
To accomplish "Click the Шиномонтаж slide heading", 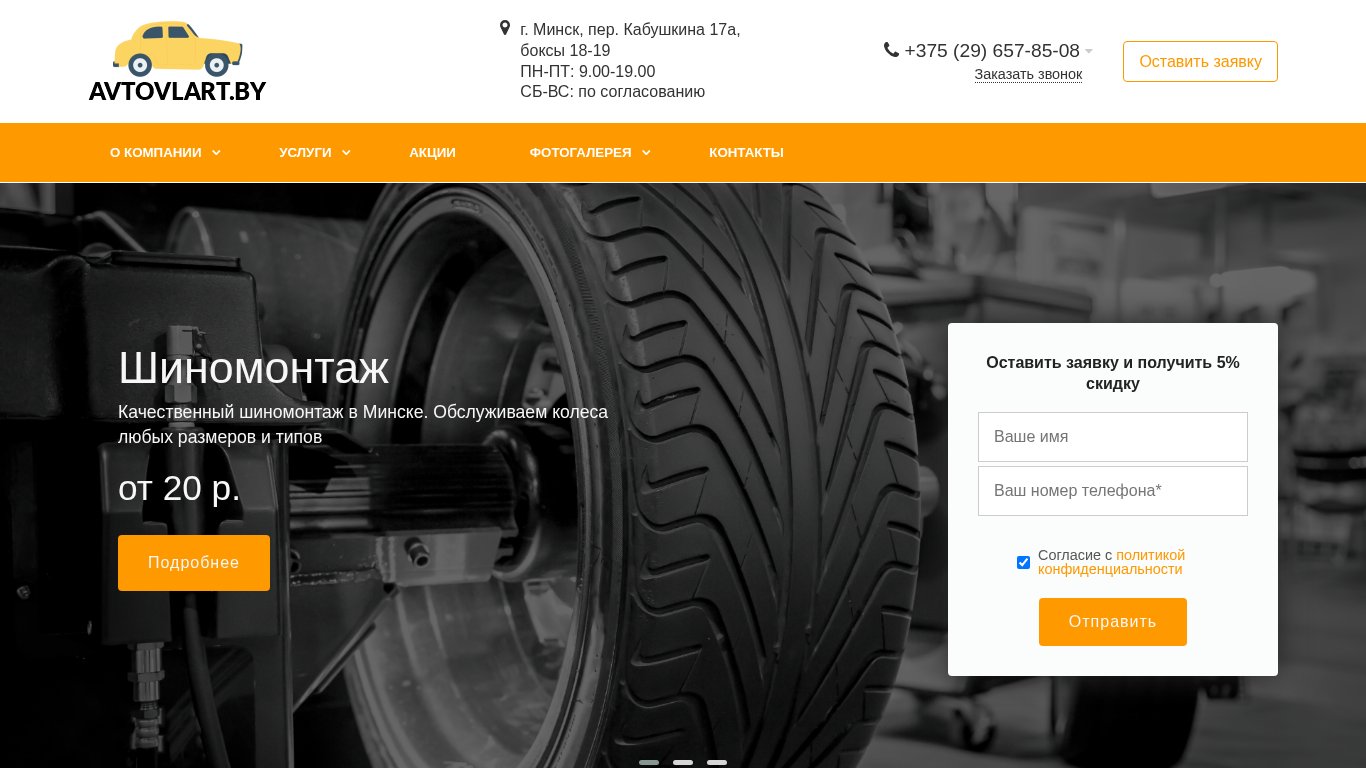I will coord(253,368).
